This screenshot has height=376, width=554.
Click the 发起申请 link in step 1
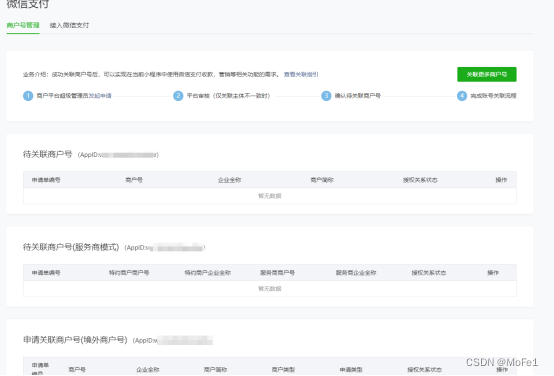point(100,95)
